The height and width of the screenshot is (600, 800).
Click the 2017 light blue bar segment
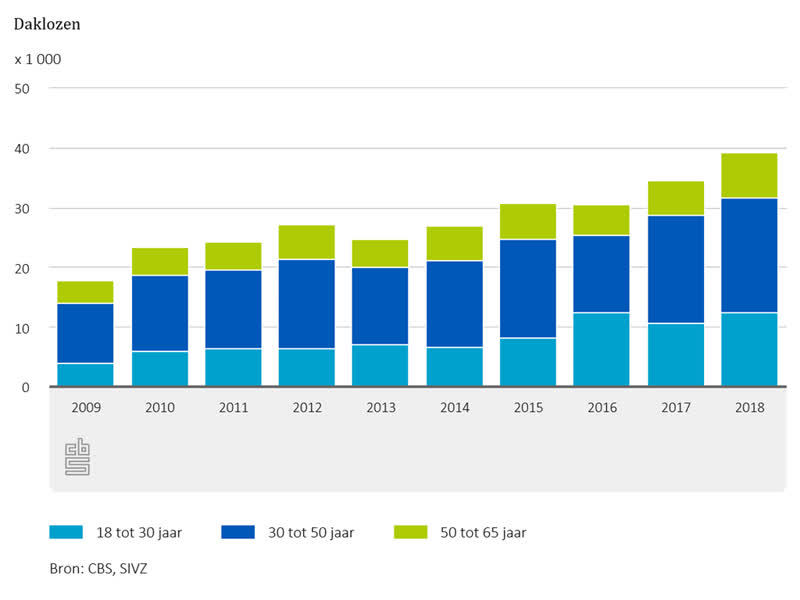click(x=675, y=354)
